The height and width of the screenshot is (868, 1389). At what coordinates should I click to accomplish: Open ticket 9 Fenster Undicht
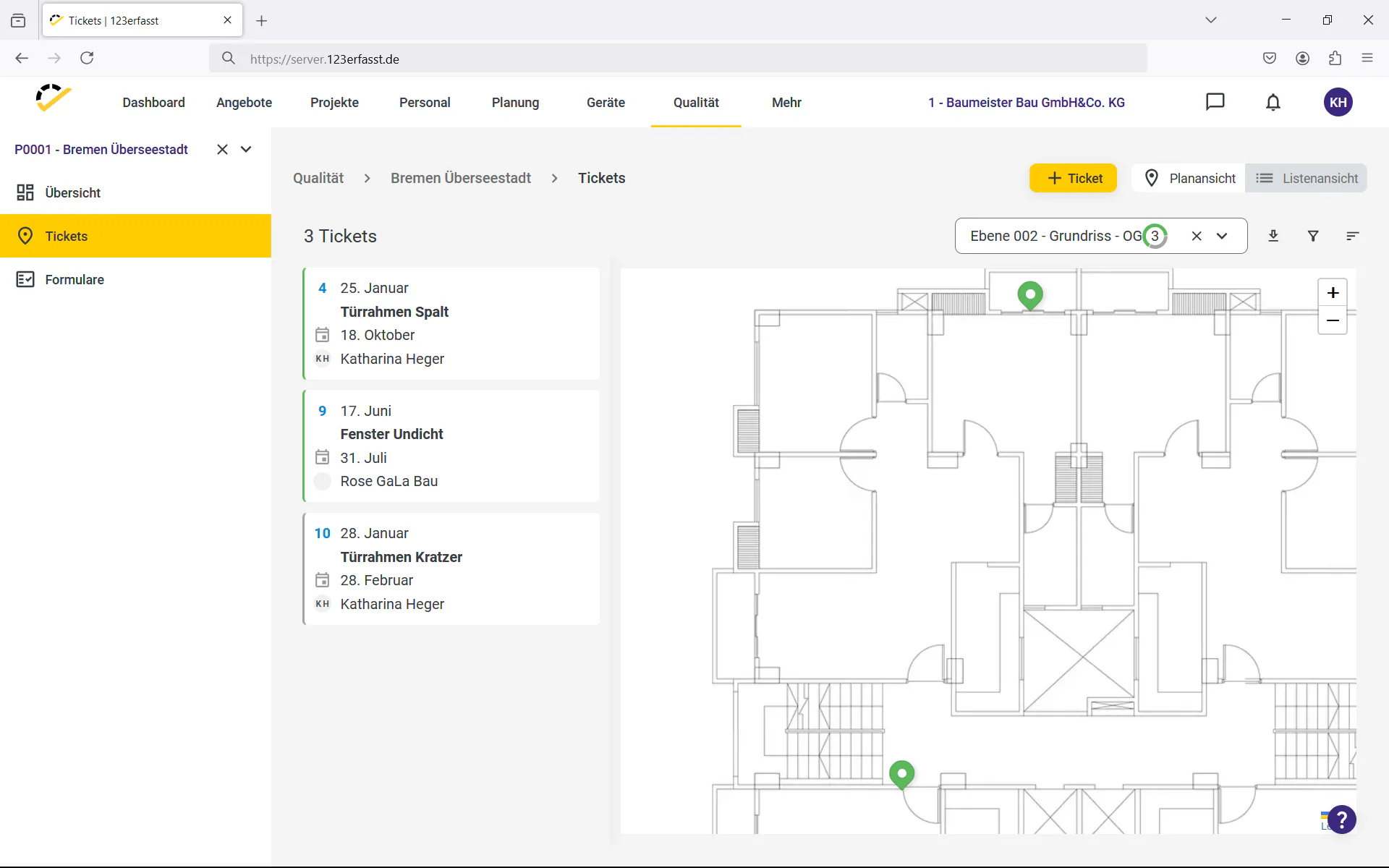[x=451, y=446]
